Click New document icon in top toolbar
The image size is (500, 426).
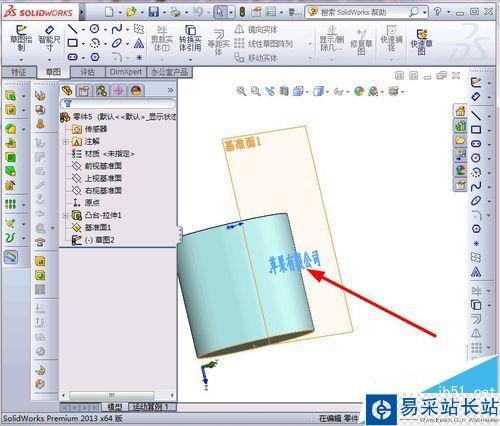(x=109, y=12)
